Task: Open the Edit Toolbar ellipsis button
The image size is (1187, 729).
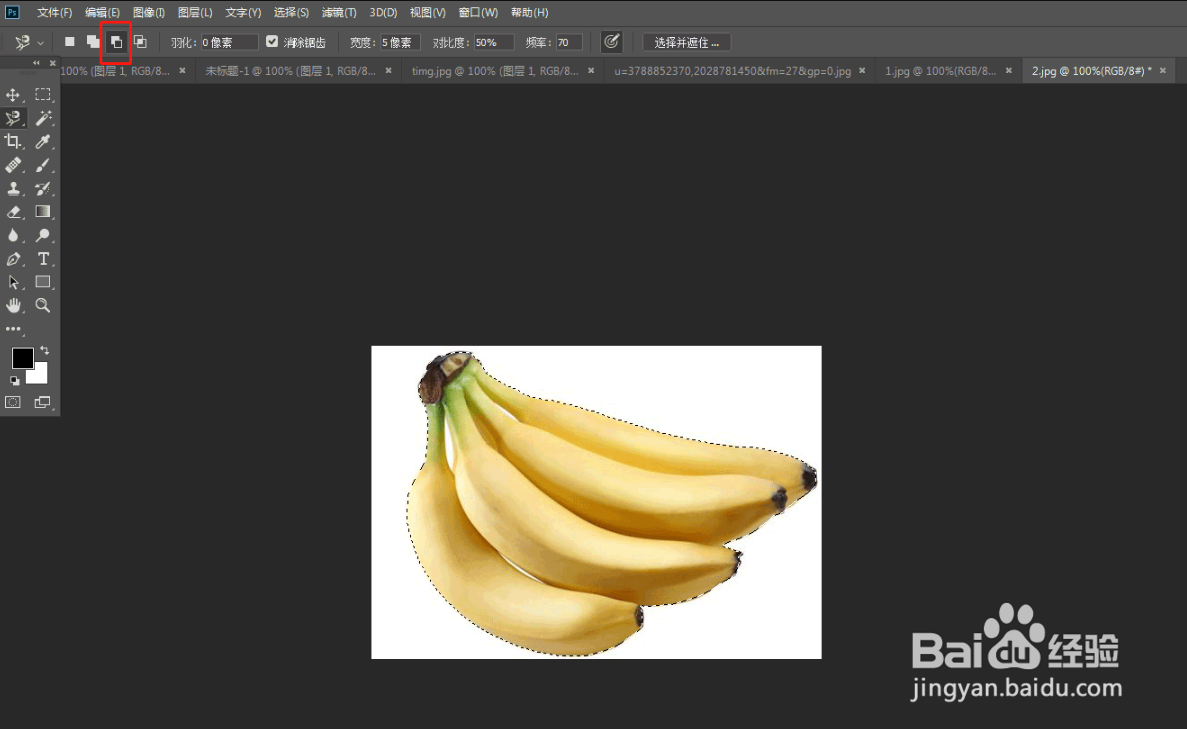Action: 14,329
